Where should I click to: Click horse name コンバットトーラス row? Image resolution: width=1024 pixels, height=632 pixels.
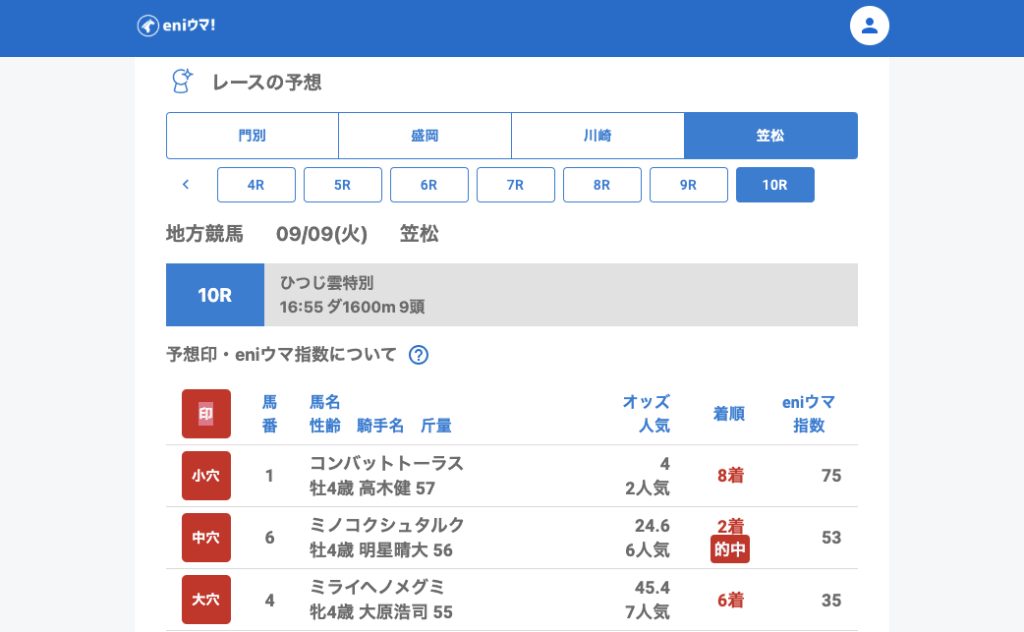[386, 464]
